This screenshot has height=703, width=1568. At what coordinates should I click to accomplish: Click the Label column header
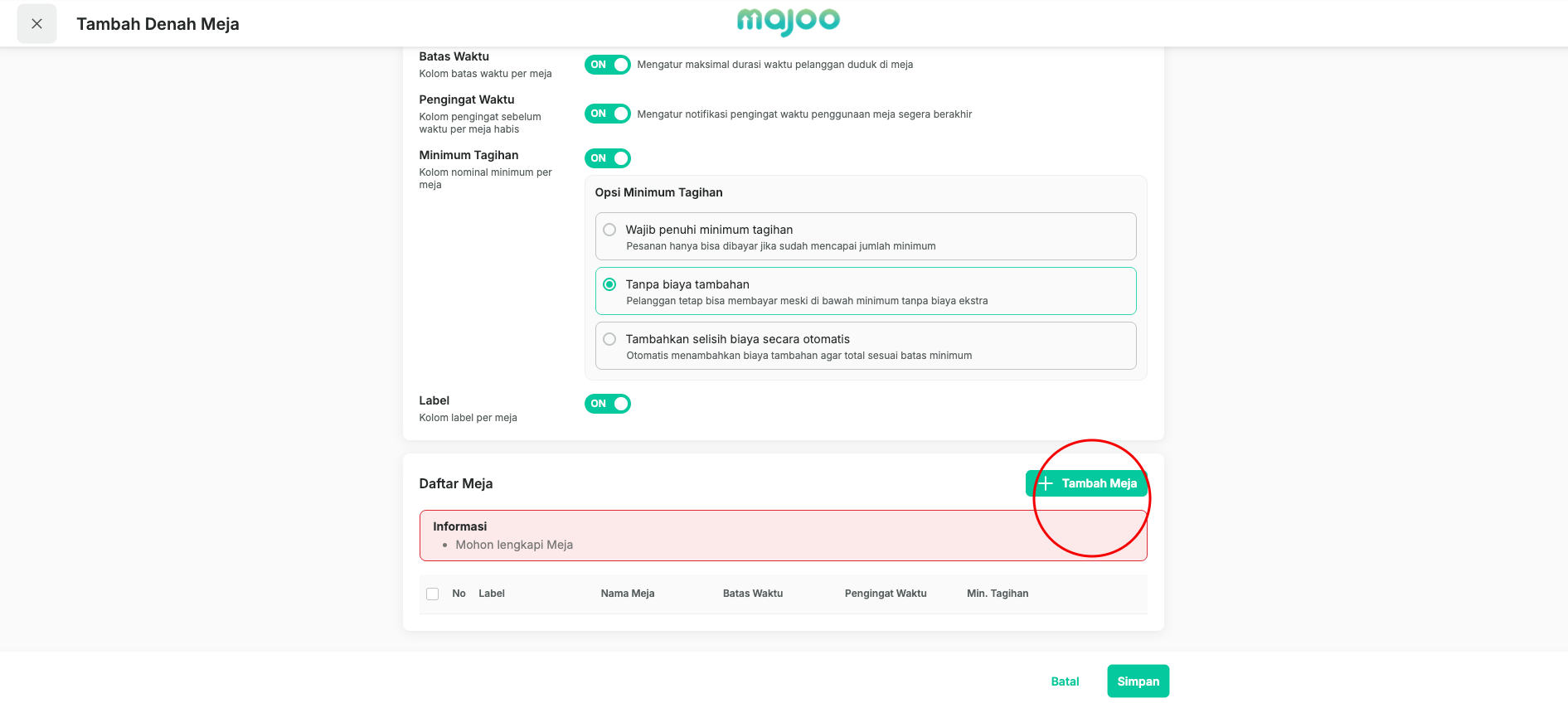tap(492, 594)
